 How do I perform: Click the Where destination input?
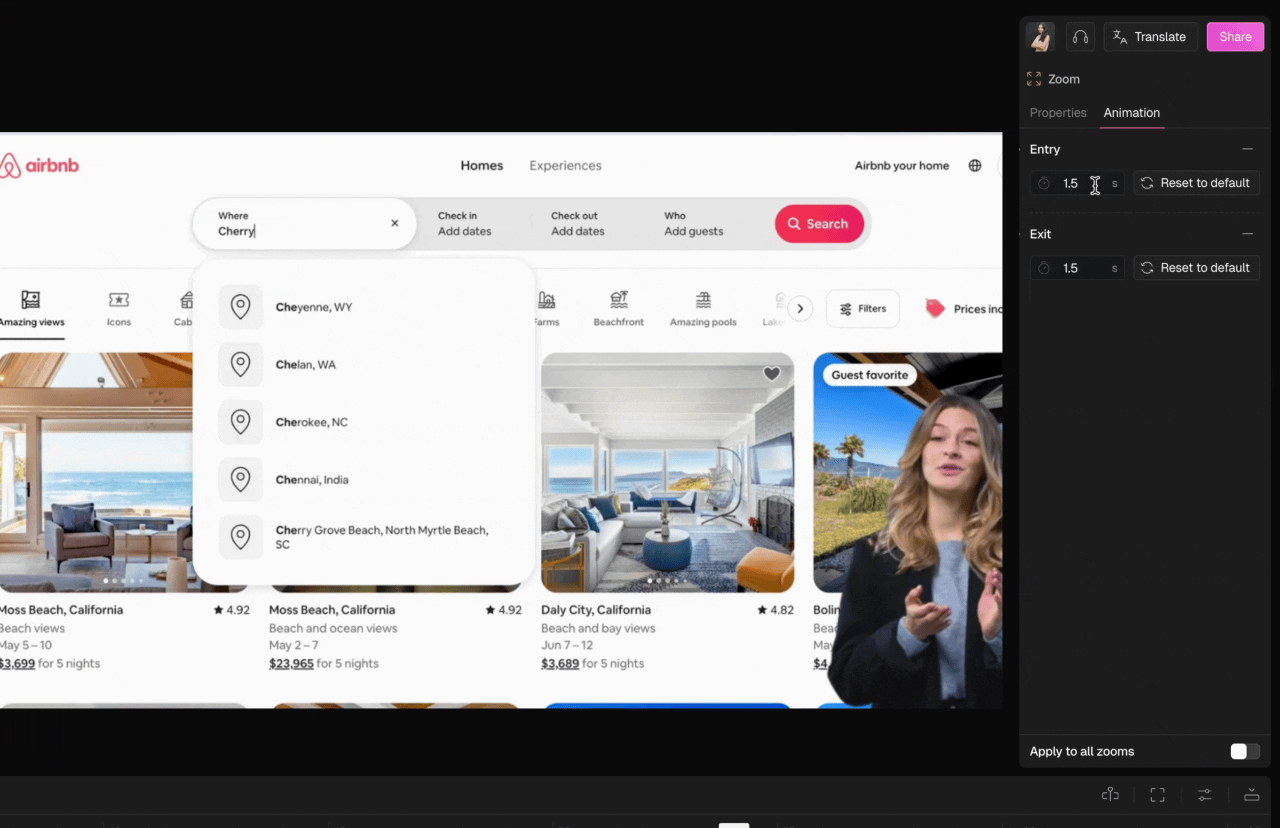tap(304, 223)
